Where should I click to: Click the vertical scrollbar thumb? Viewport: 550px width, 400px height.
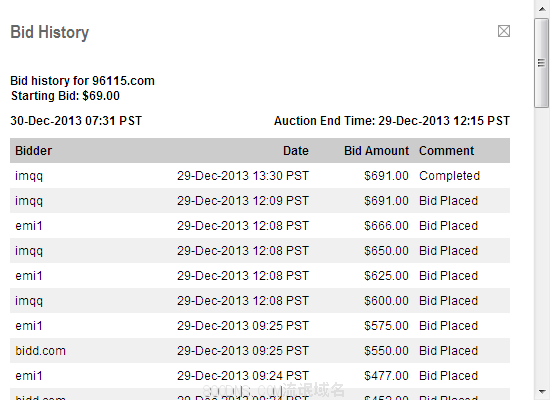tap(542, 63)
